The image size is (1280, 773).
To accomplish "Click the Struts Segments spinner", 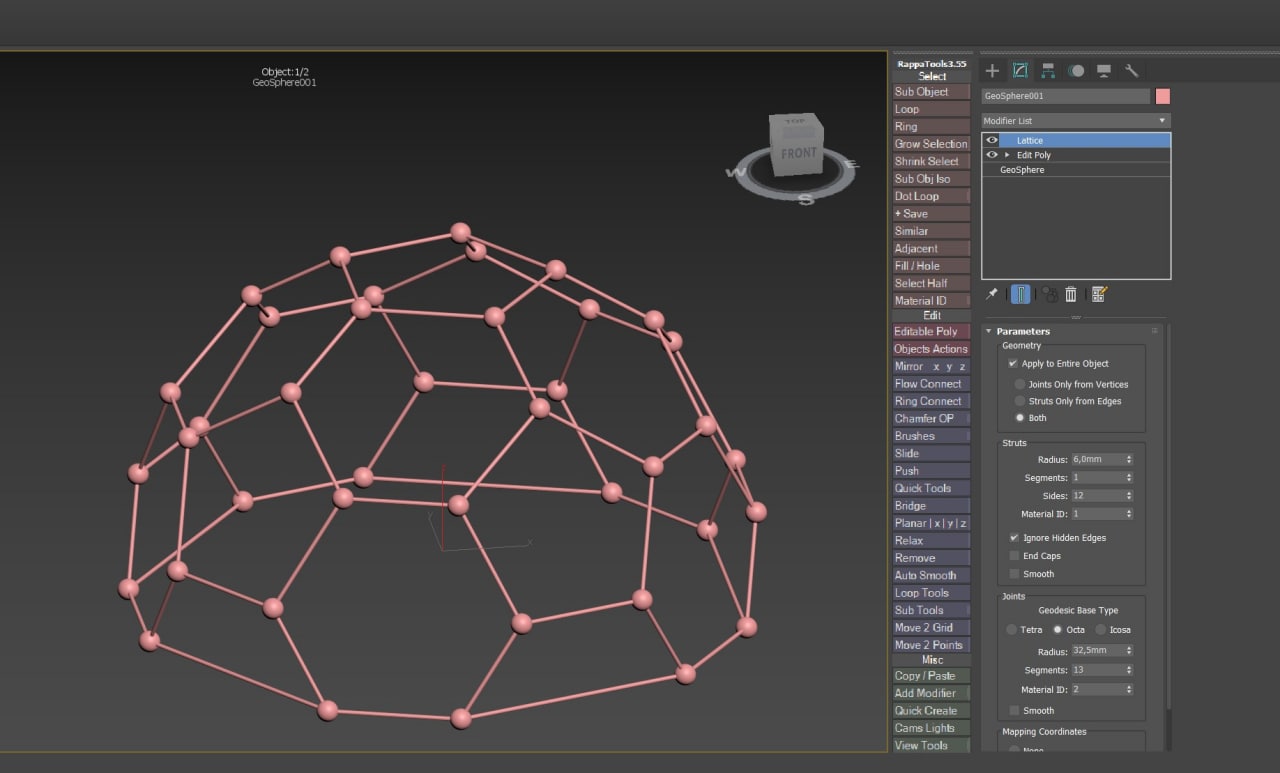I will (x=1129, y=478).
